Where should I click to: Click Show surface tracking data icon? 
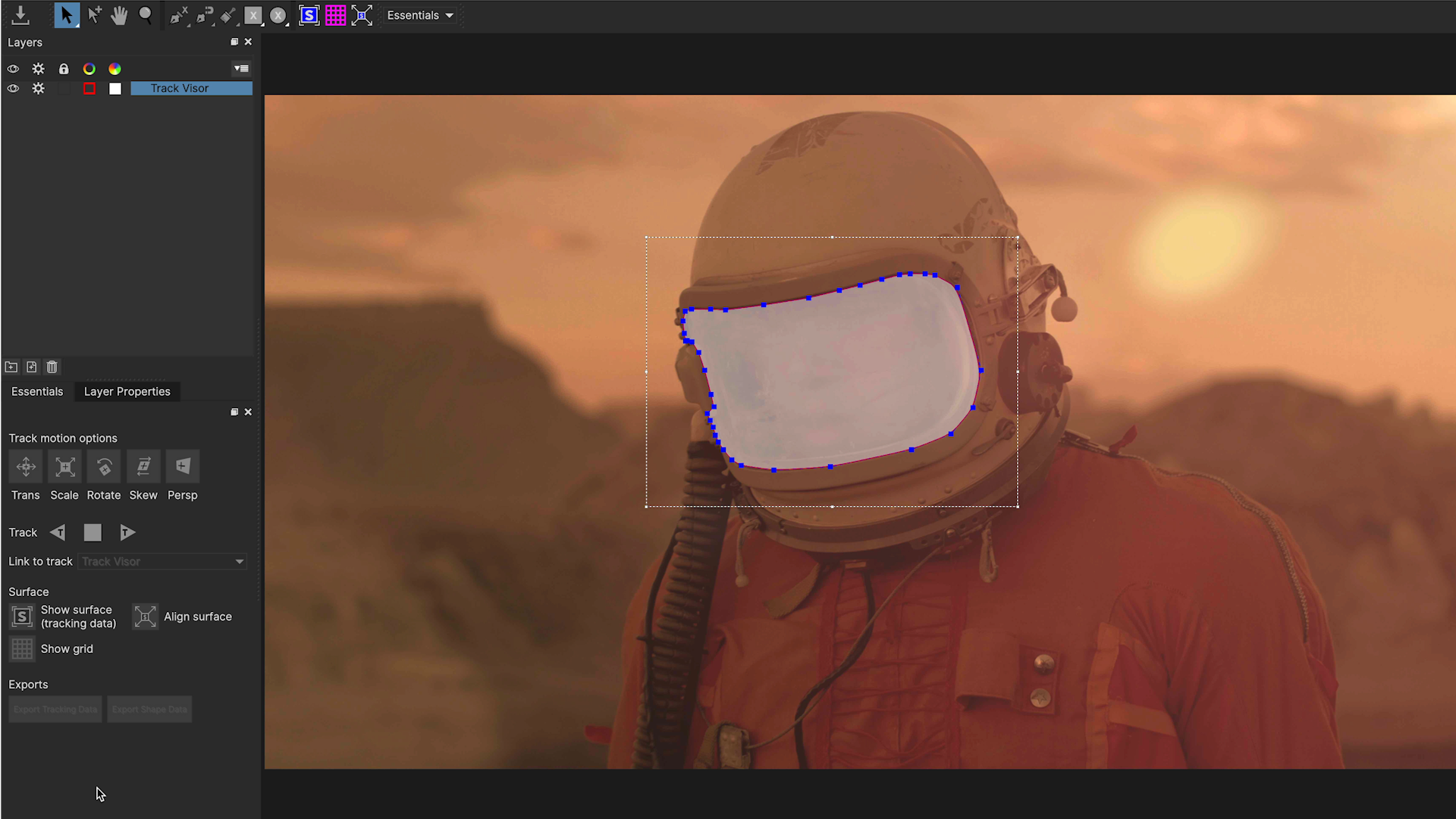pos(21,616)
